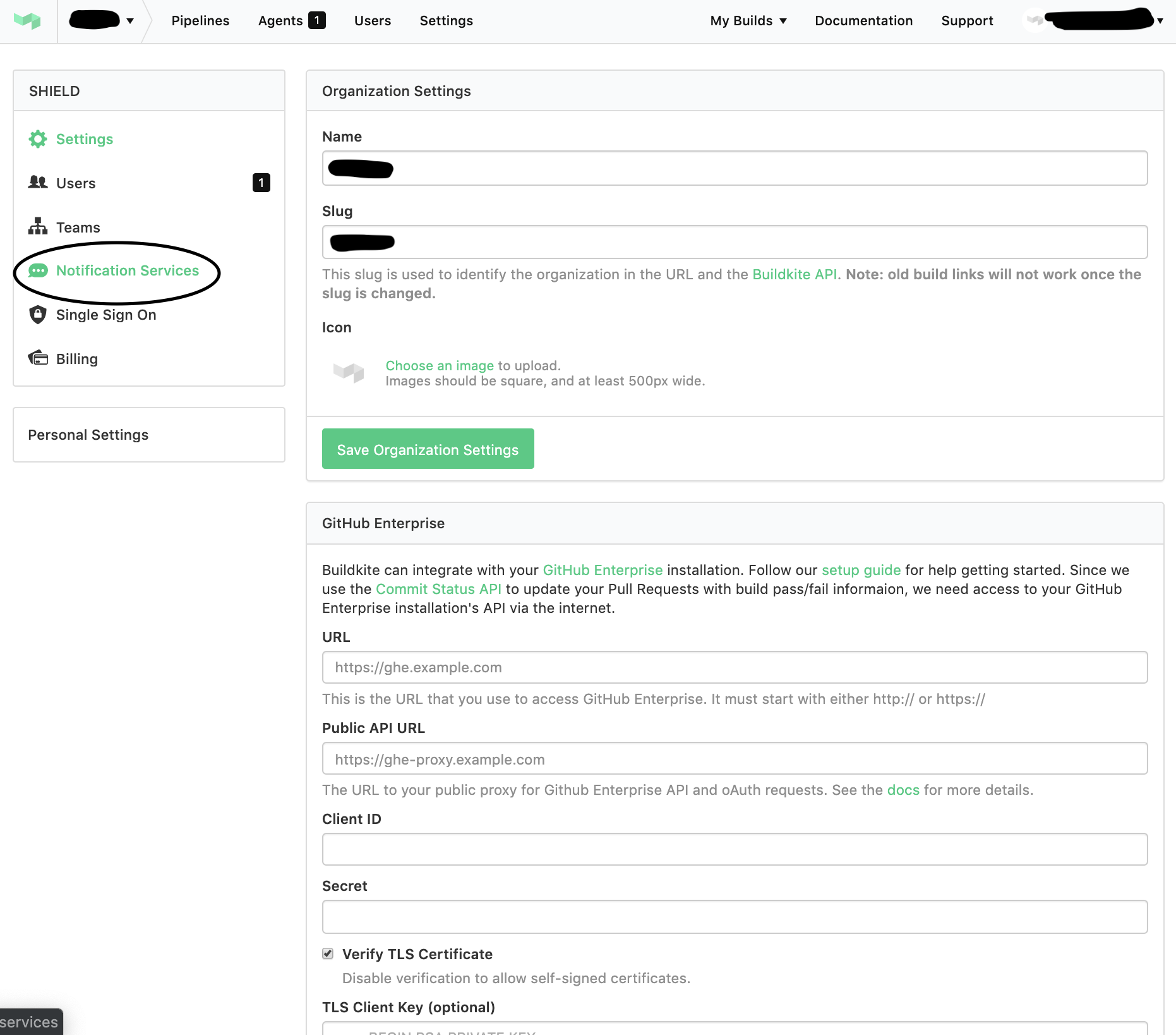Expand the My Builds dropdown
Image resolution: width=1176 pixels, height=1035 pixels.
tap(748, 21)
